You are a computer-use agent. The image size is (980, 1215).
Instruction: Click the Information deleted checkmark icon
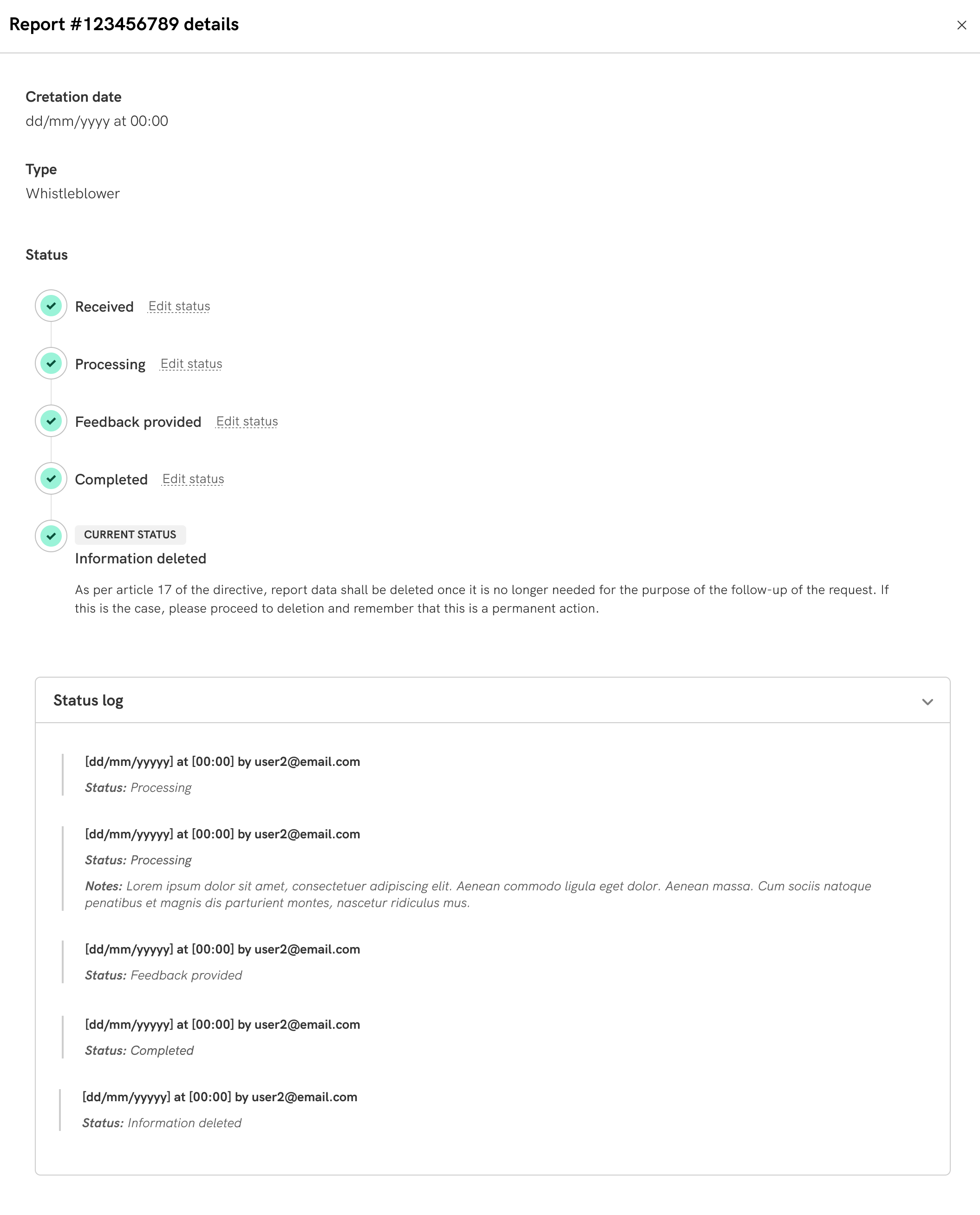pos(52,536)
